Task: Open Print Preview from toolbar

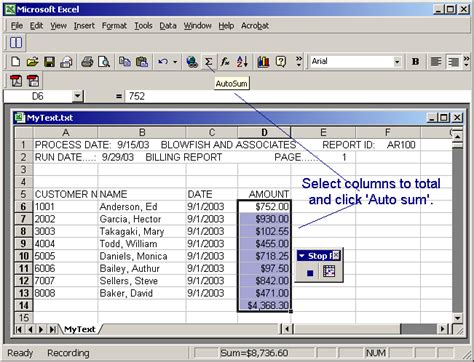Action: [x=104, y=62]
